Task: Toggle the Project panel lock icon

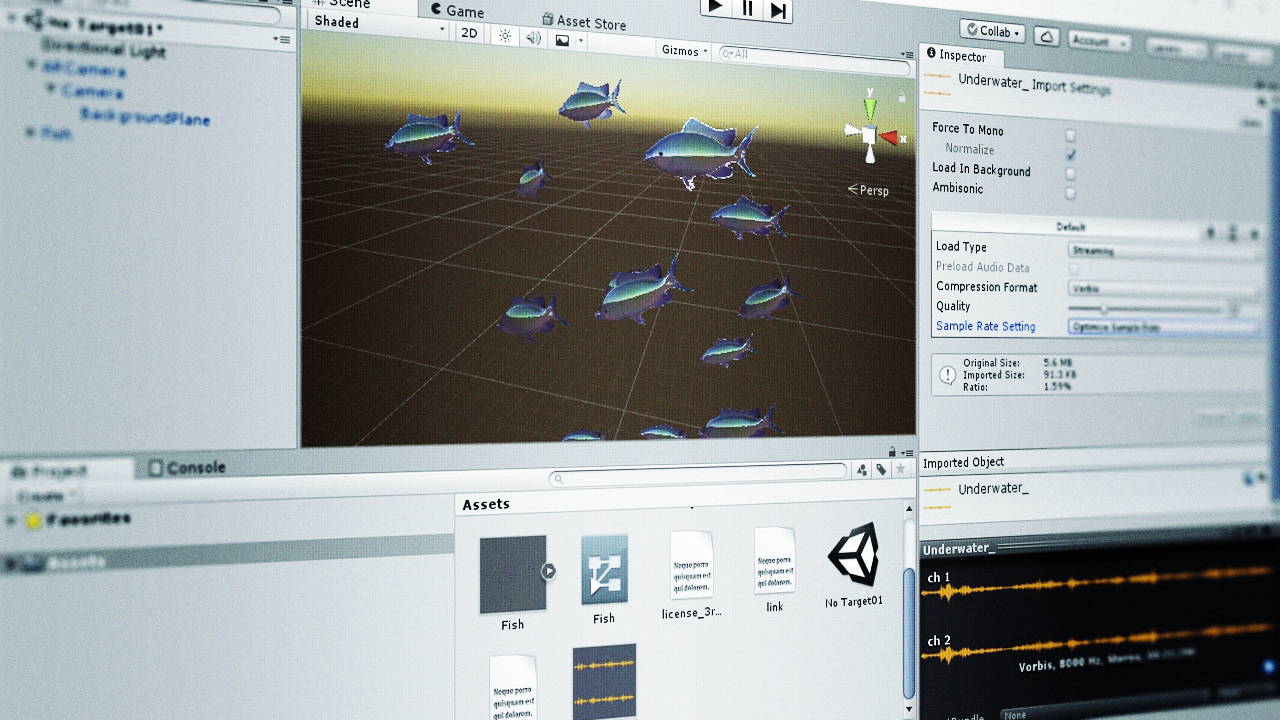Action: pos(891,451)
